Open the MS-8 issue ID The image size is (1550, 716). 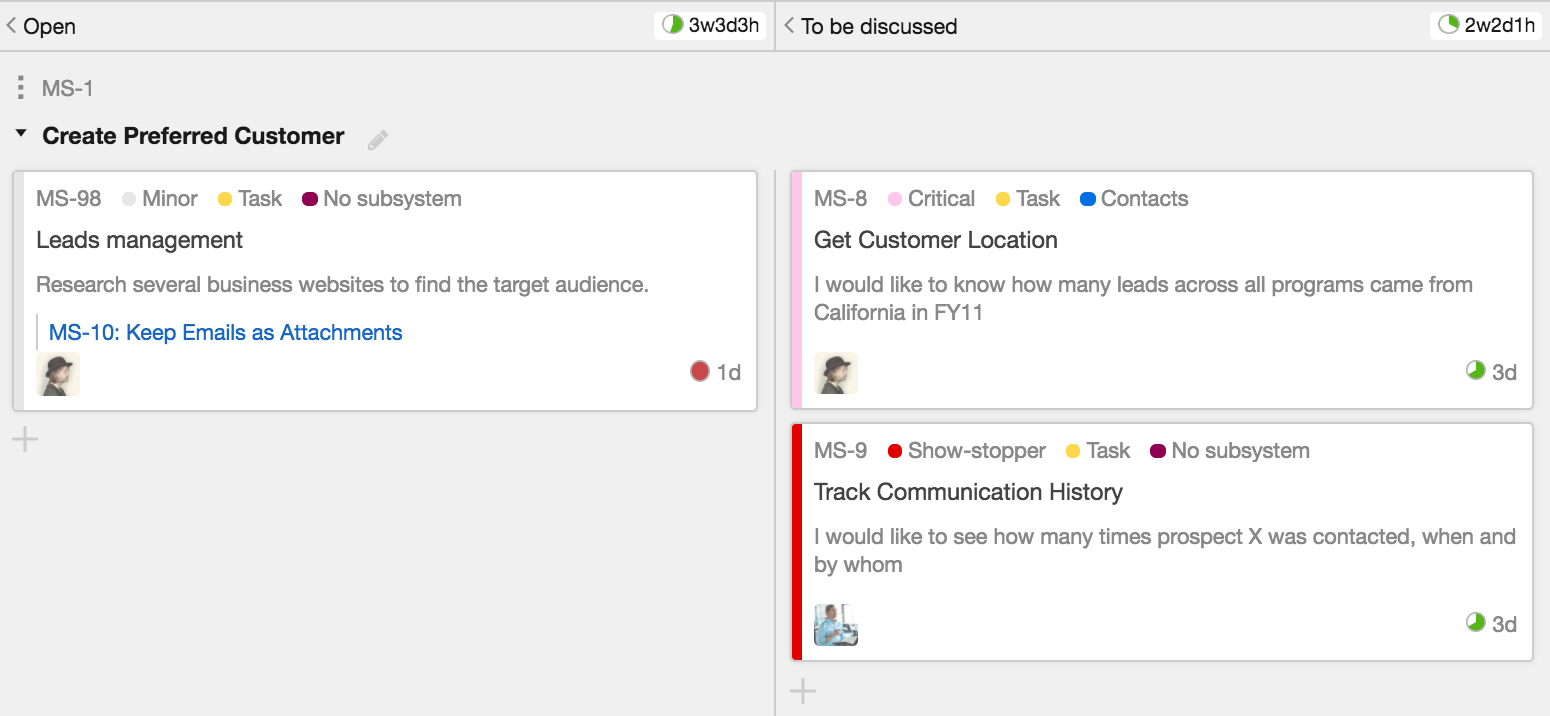(x=841, y=198)
